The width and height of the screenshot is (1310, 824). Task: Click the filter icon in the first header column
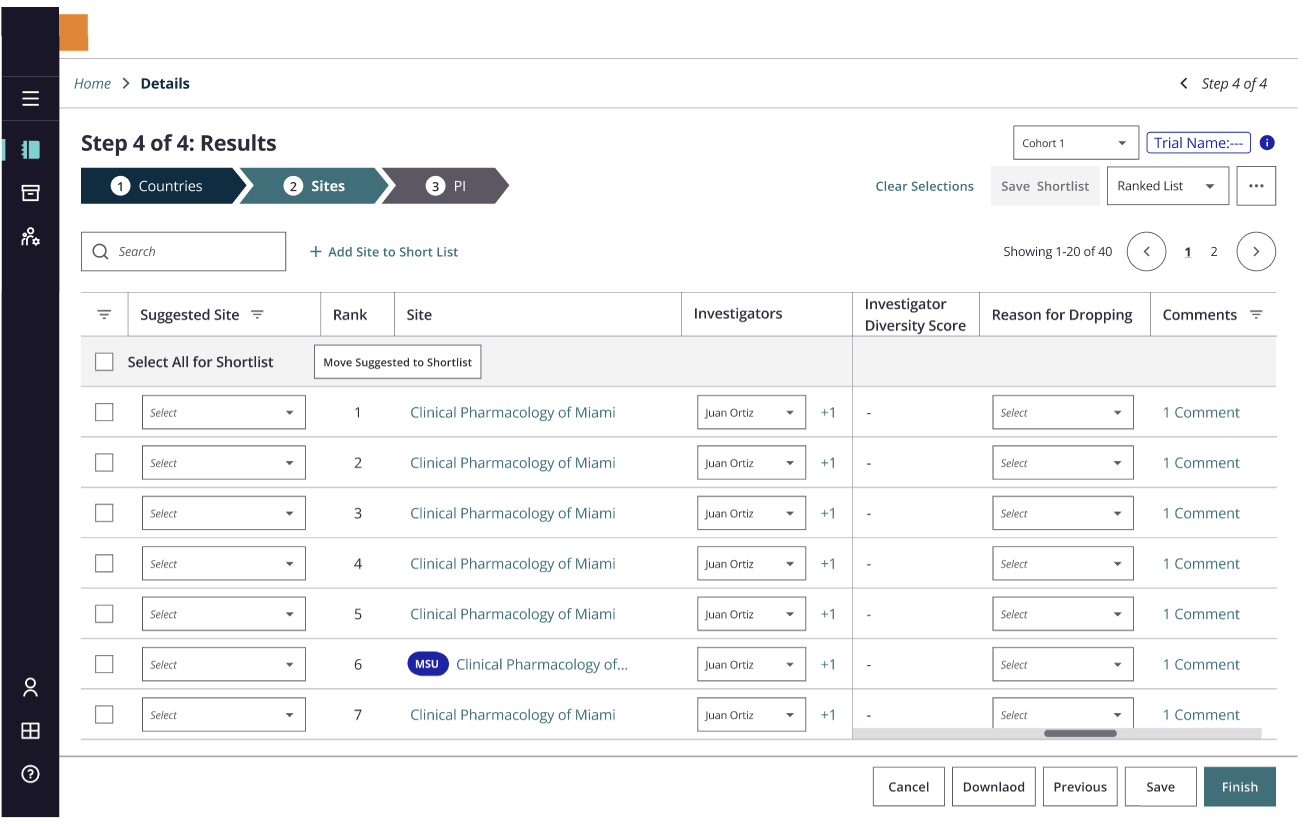[x=104, y=315]
